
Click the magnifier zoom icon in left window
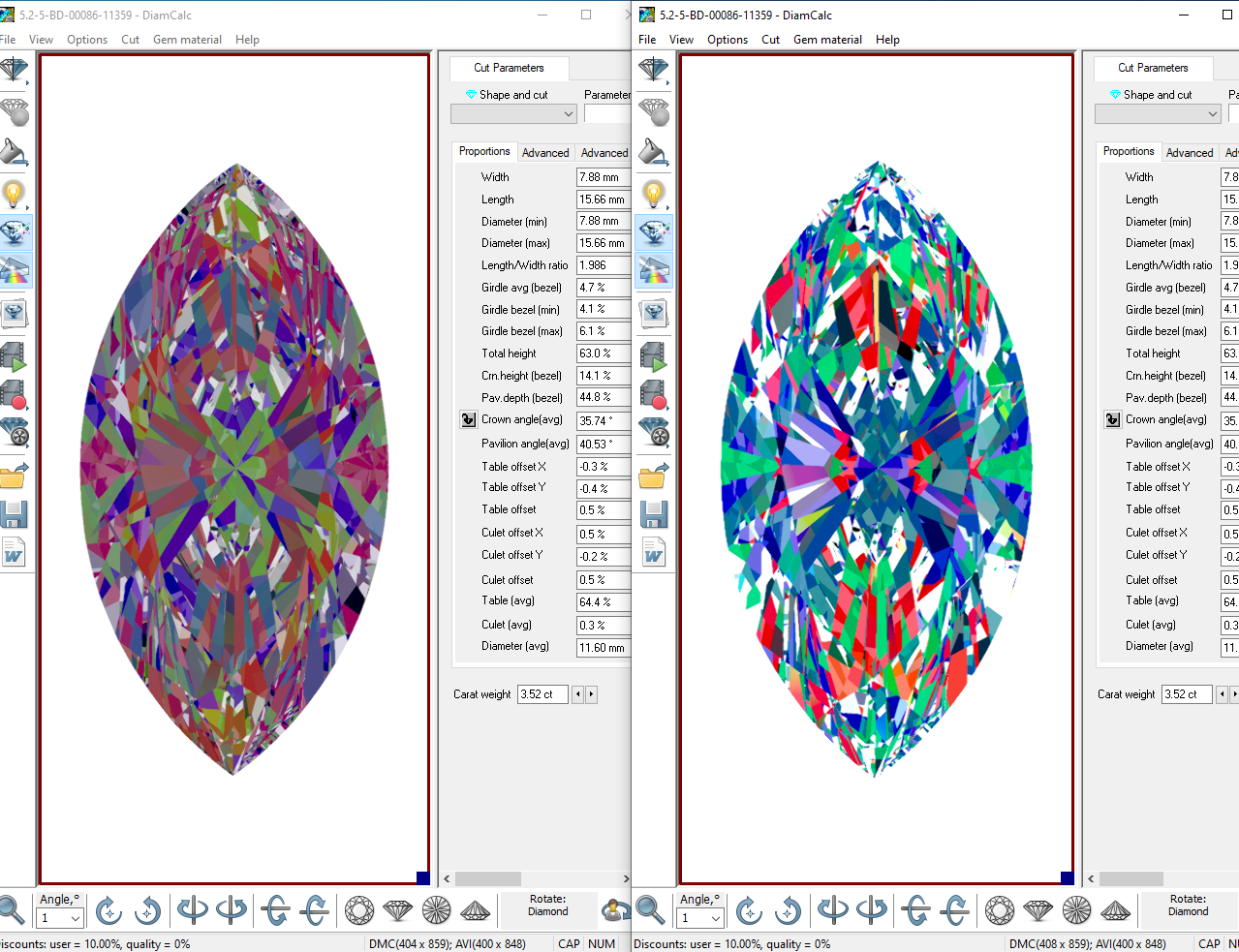11,910
